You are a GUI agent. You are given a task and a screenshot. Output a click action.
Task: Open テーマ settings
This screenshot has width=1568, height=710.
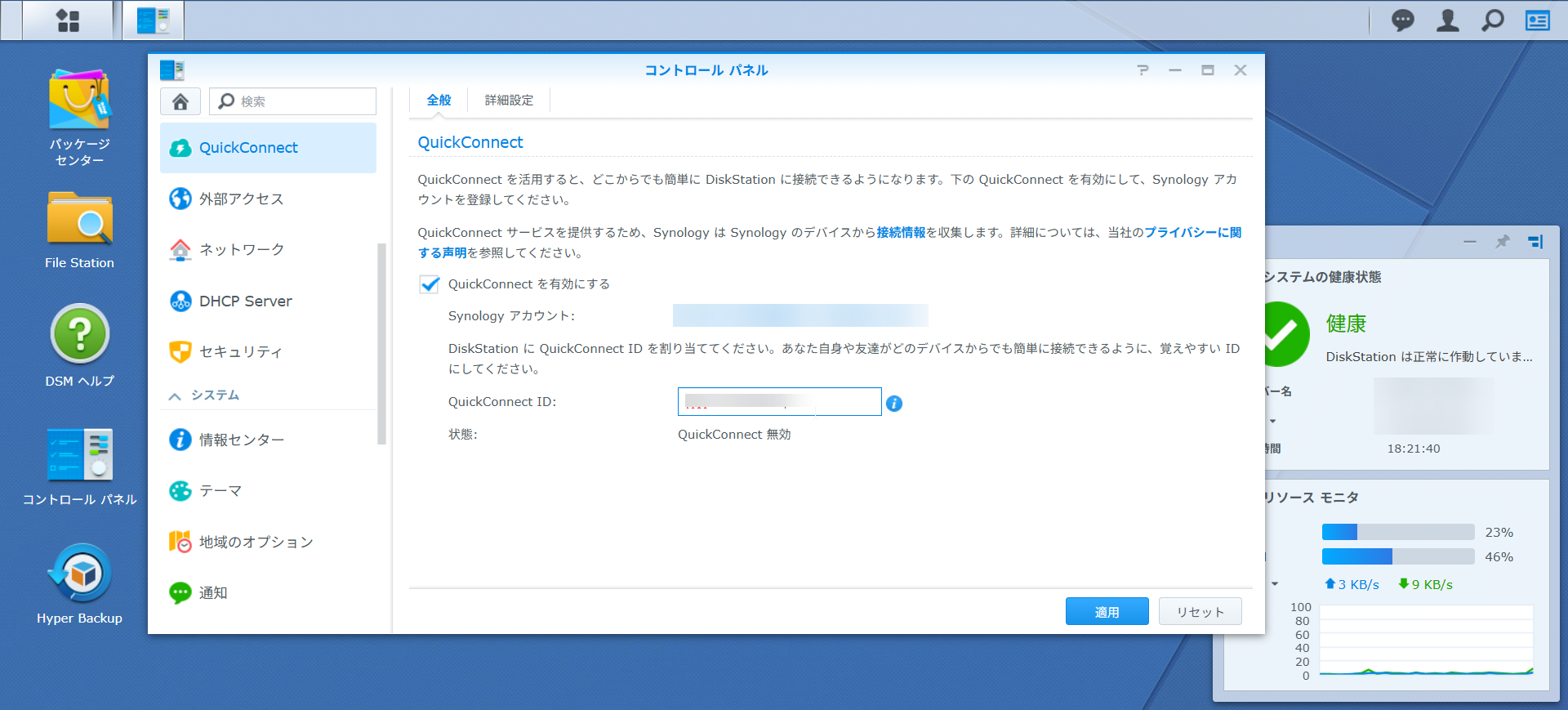[x=268, y=490]
